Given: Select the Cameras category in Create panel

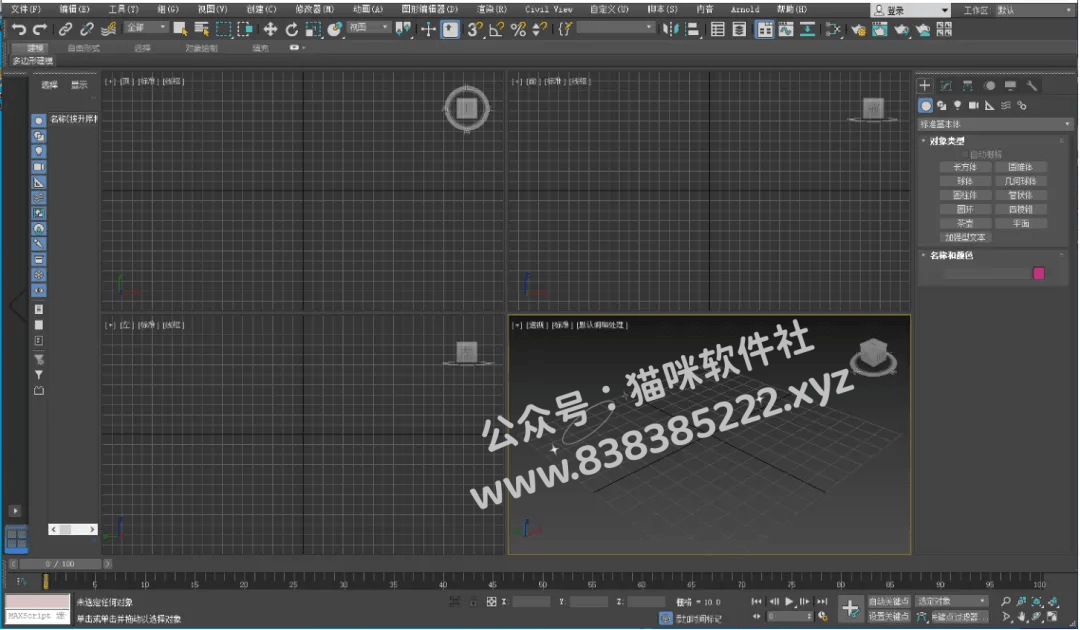Looking at the screenshot, I should tap(973, 105).
